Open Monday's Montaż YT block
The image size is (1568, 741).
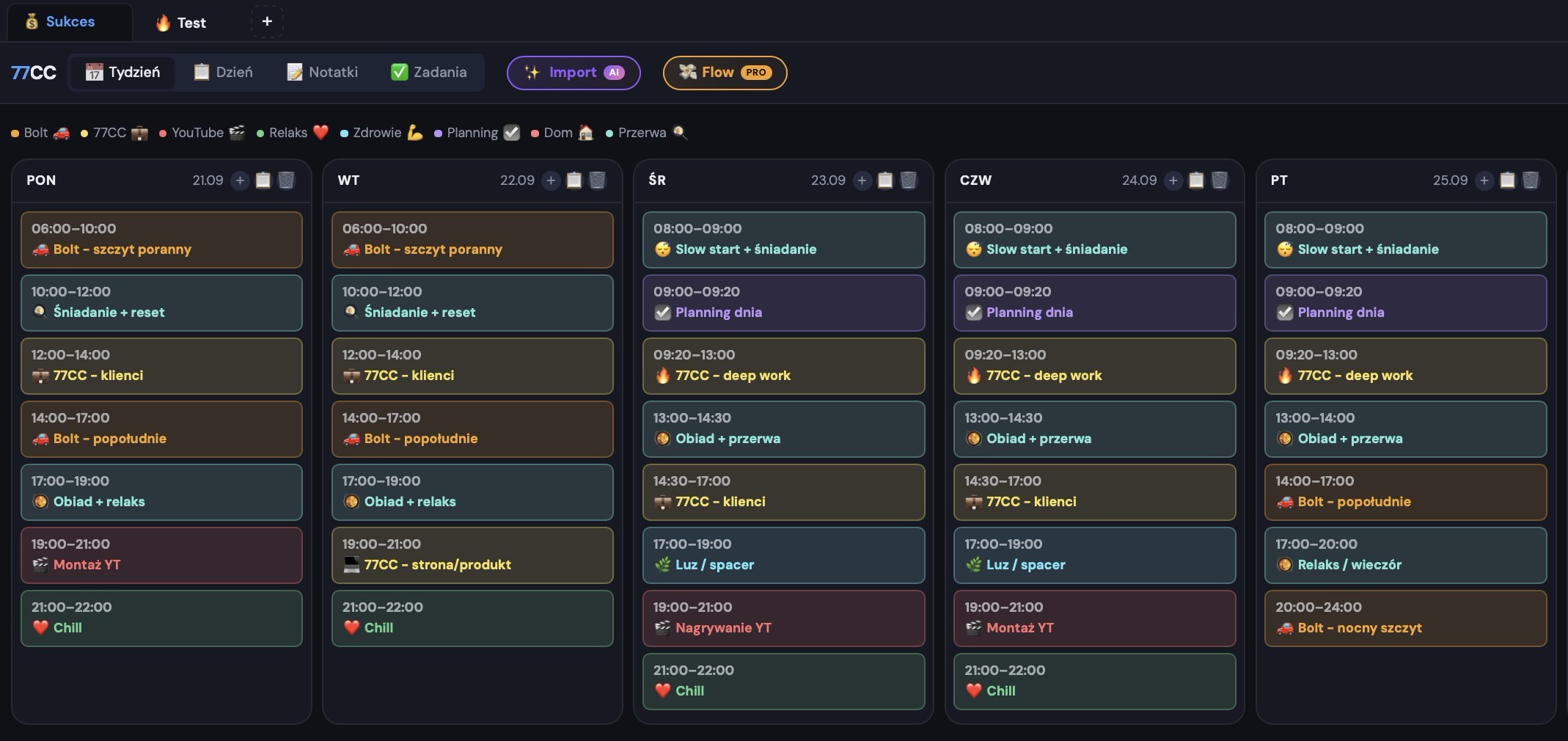click(161, 555)
